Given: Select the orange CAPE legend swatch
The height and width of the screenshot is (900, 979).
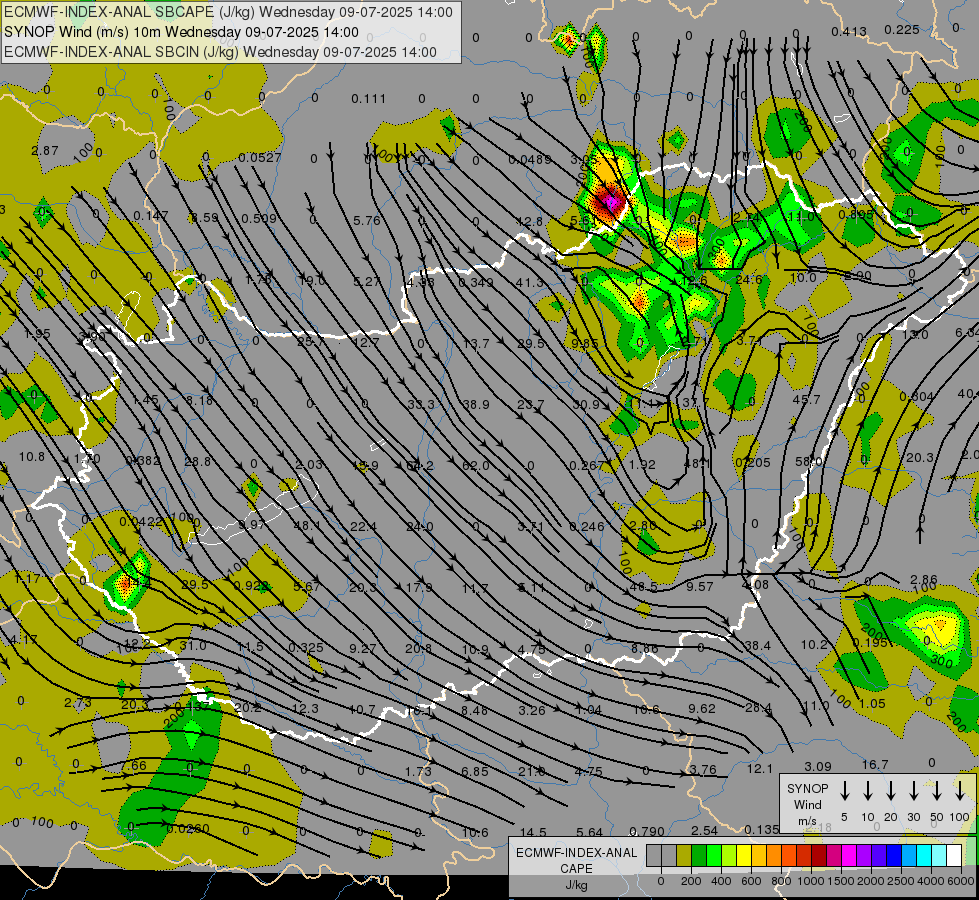Looking at the screenshot, I should coord(774,856).
